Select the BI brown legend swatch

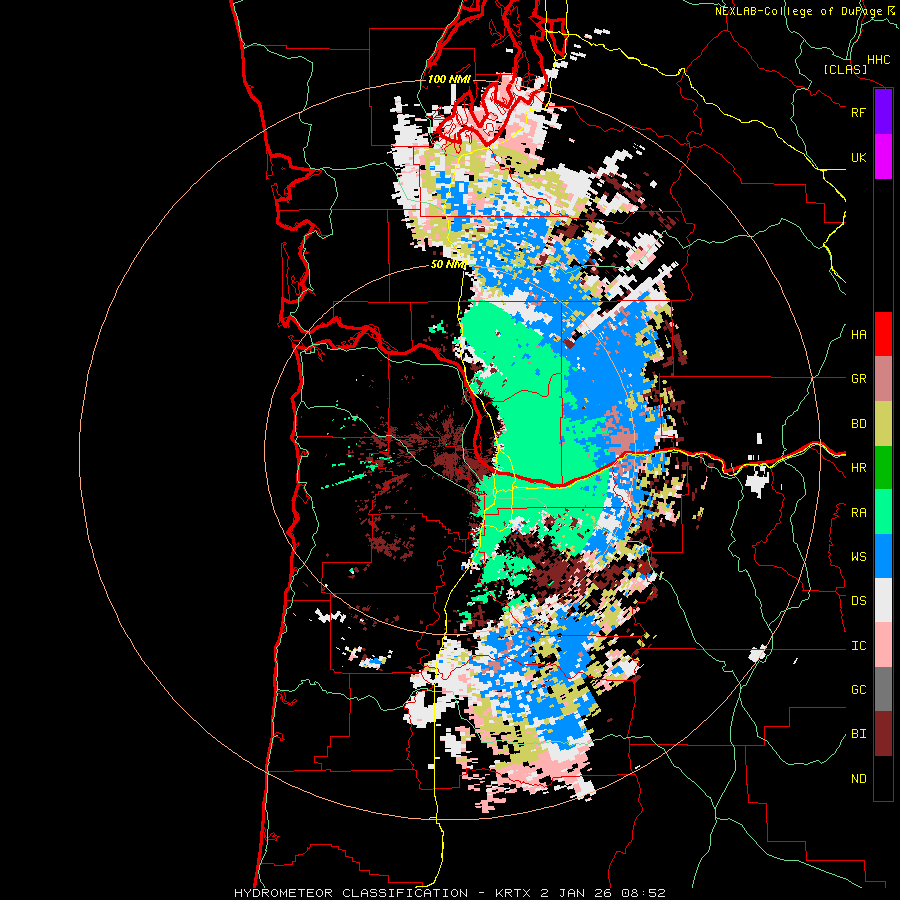click(x=883, y=734)
